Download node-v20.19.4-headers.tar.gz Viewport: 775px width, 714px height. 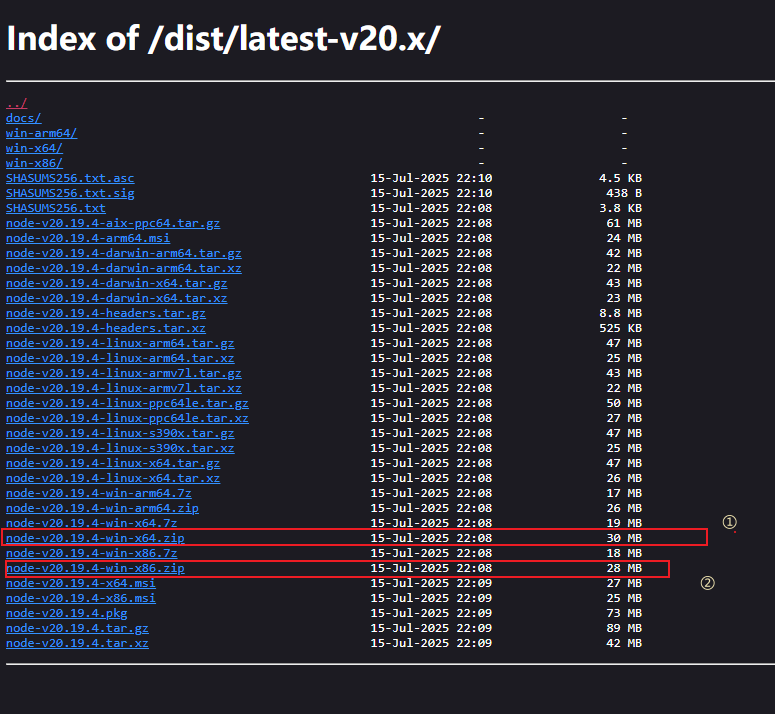pos(106,313)
